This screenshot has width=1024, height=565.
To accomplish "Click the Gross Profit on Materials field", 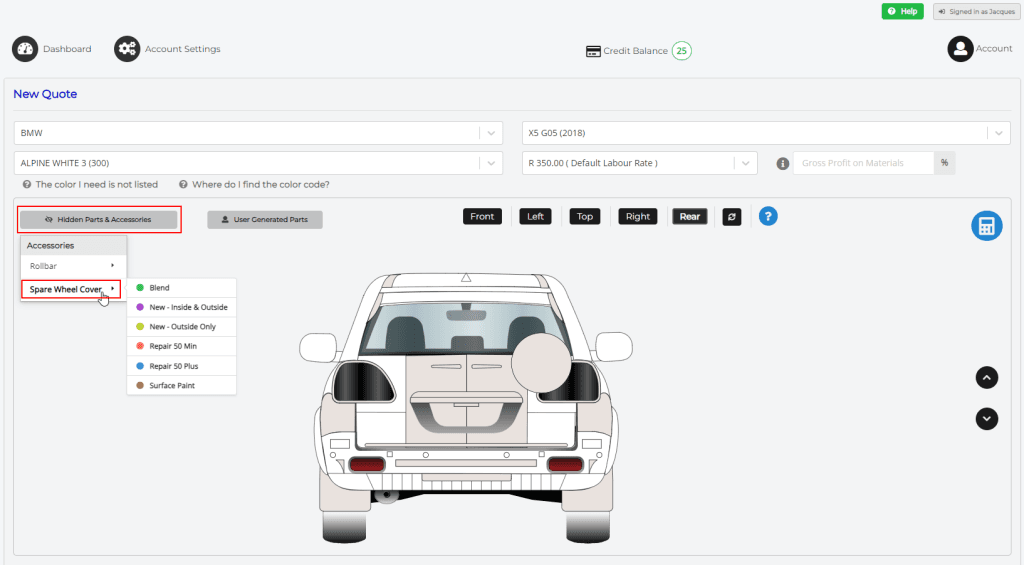I will click(x=863, y=163).
